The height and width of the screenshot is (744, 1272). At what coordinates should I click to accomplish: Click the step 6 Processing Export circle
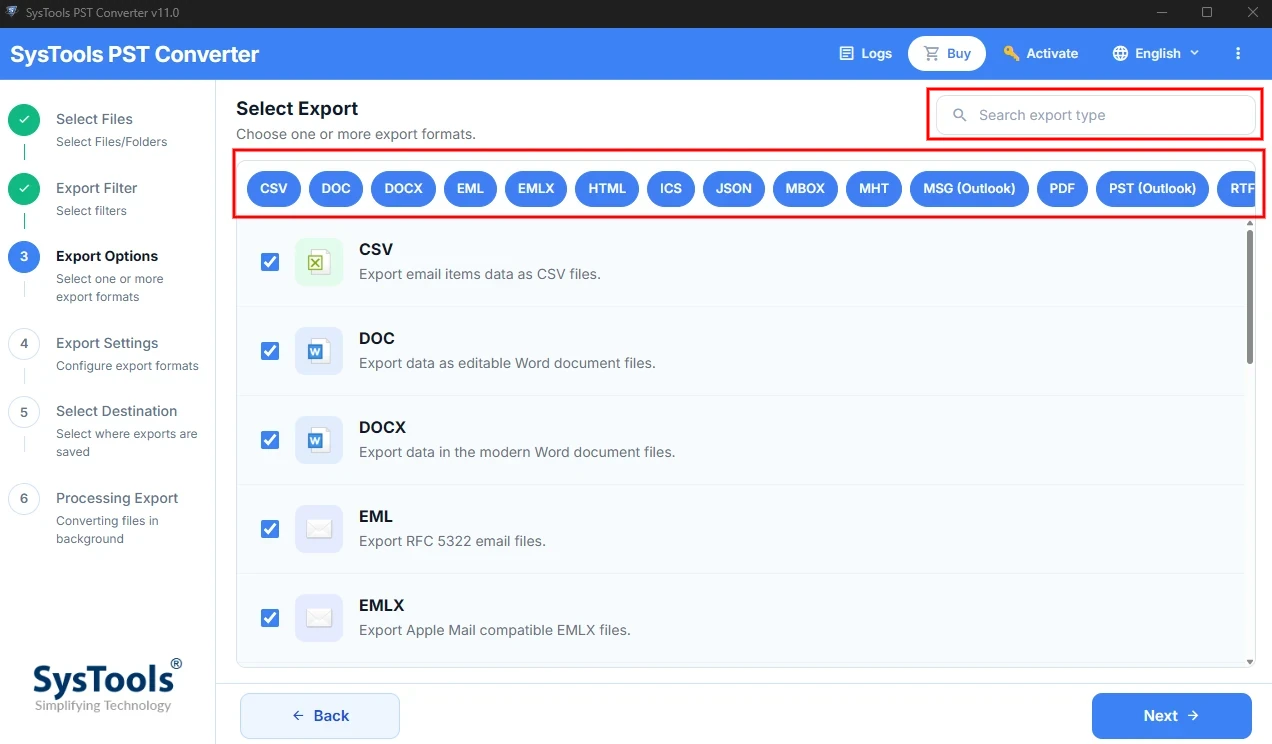(x=24, y=499)
